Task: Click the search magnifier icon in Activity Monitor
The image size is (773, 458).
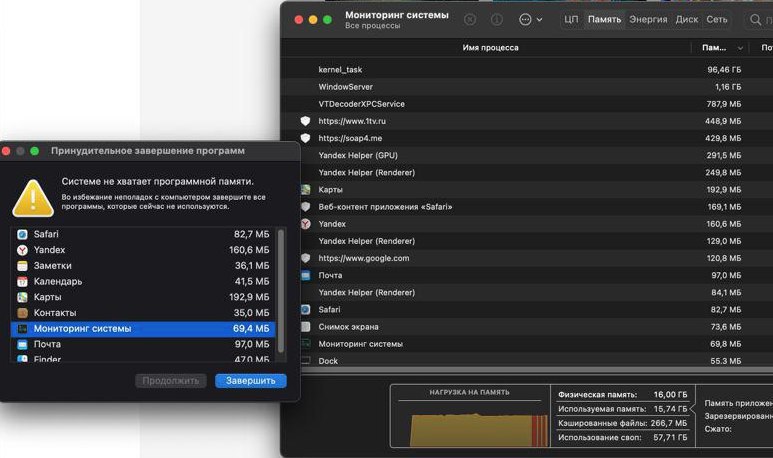Action: 755,19
